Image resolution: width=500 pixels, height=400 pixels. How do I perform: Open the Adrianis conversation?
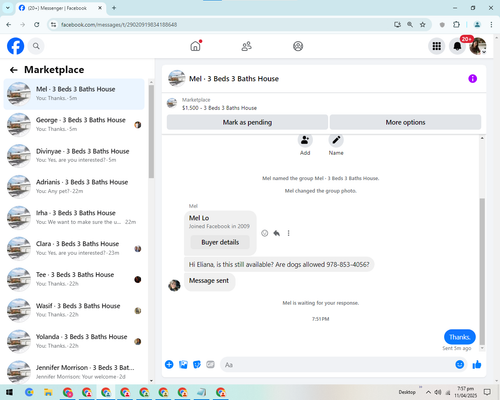point(74,187)
